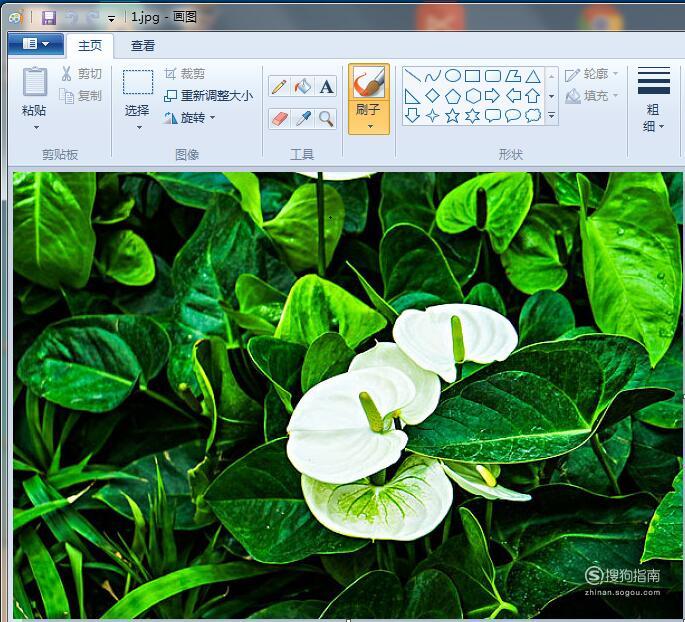Choose the Five-point star shape
This screenshot has height=622, width=685.
453,115
